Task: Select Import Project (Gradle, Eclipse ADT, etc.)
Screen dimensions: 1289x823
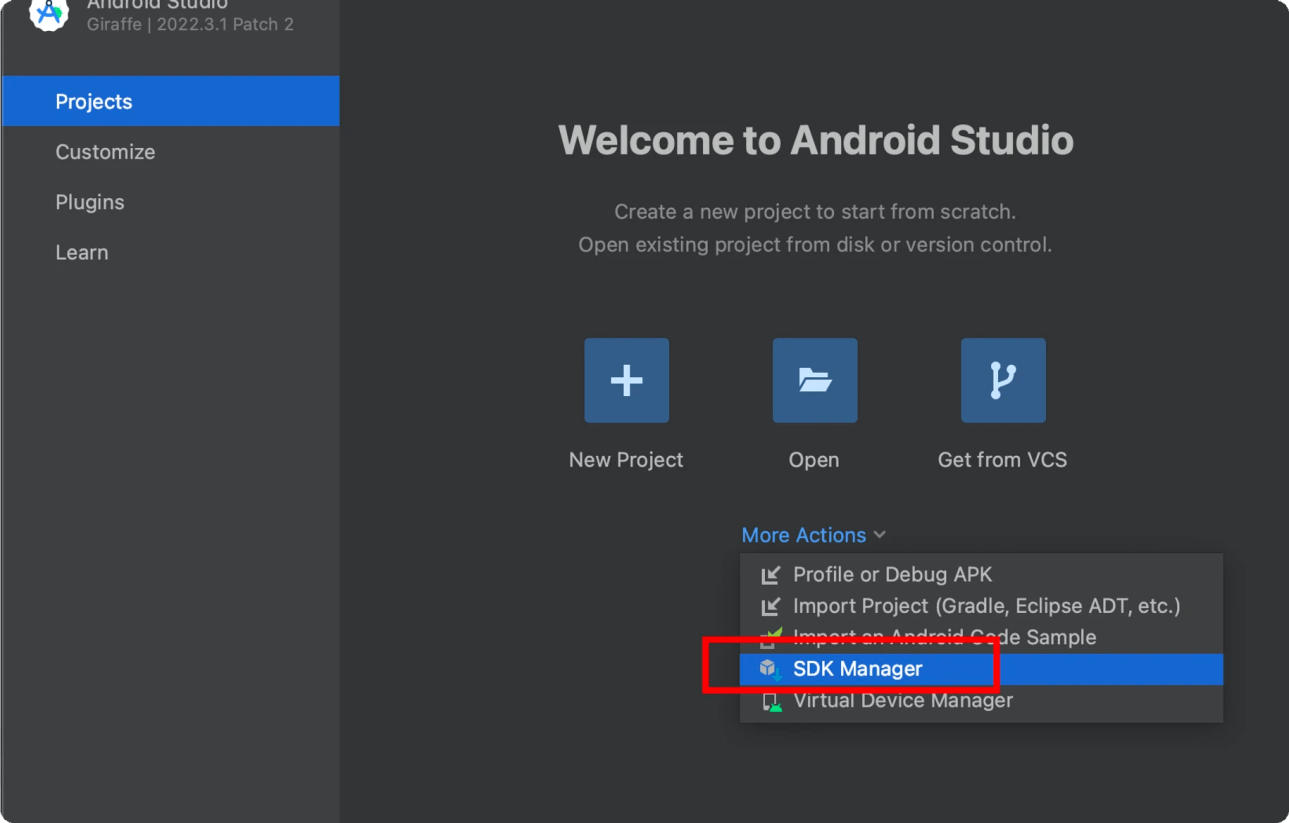Action: click(x=986, y=605)
